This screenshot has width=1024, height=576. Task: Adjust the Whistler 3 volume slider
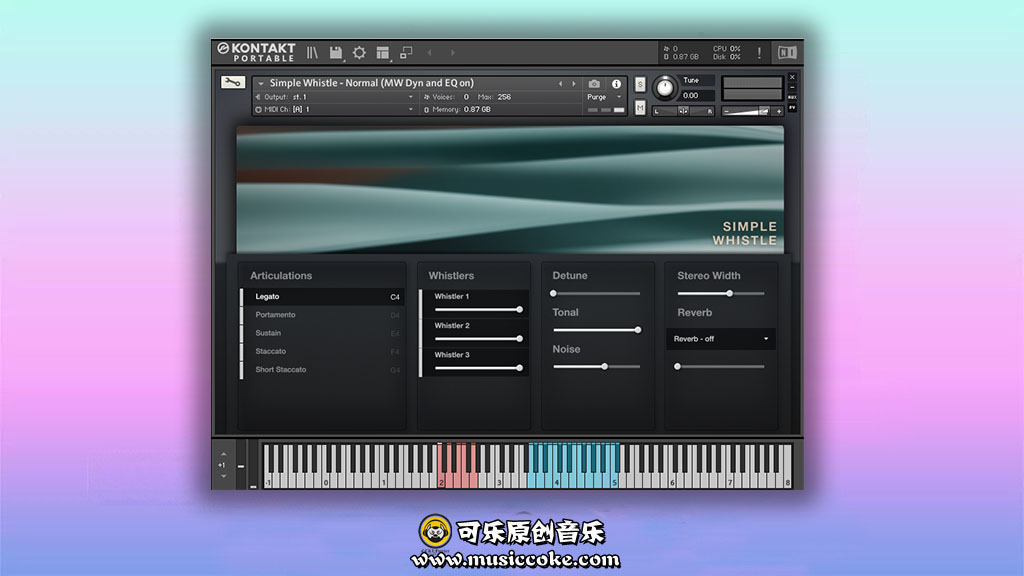479,368
